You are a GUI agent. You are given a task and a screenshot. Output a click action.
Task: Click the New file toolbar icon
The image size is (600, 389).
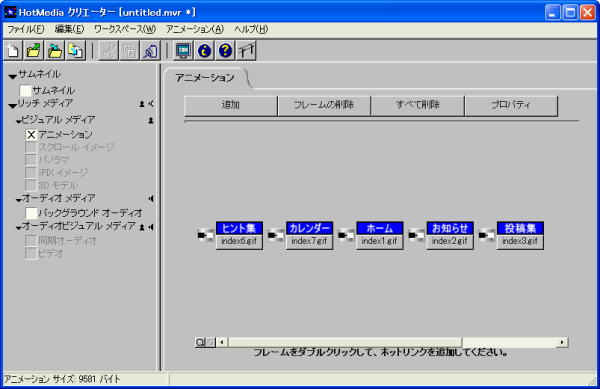point(13,50)
